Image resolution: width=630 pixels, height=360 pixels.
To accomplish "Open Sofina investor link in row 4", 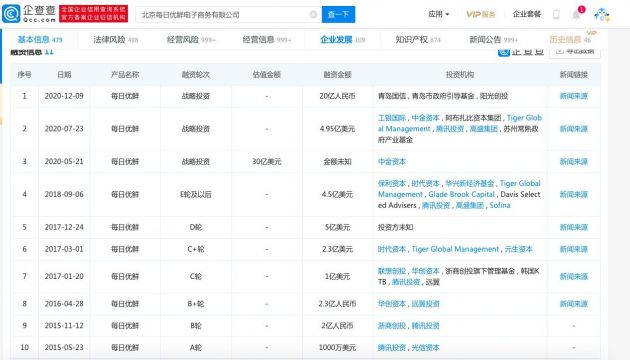I will [x=500, y=205].
